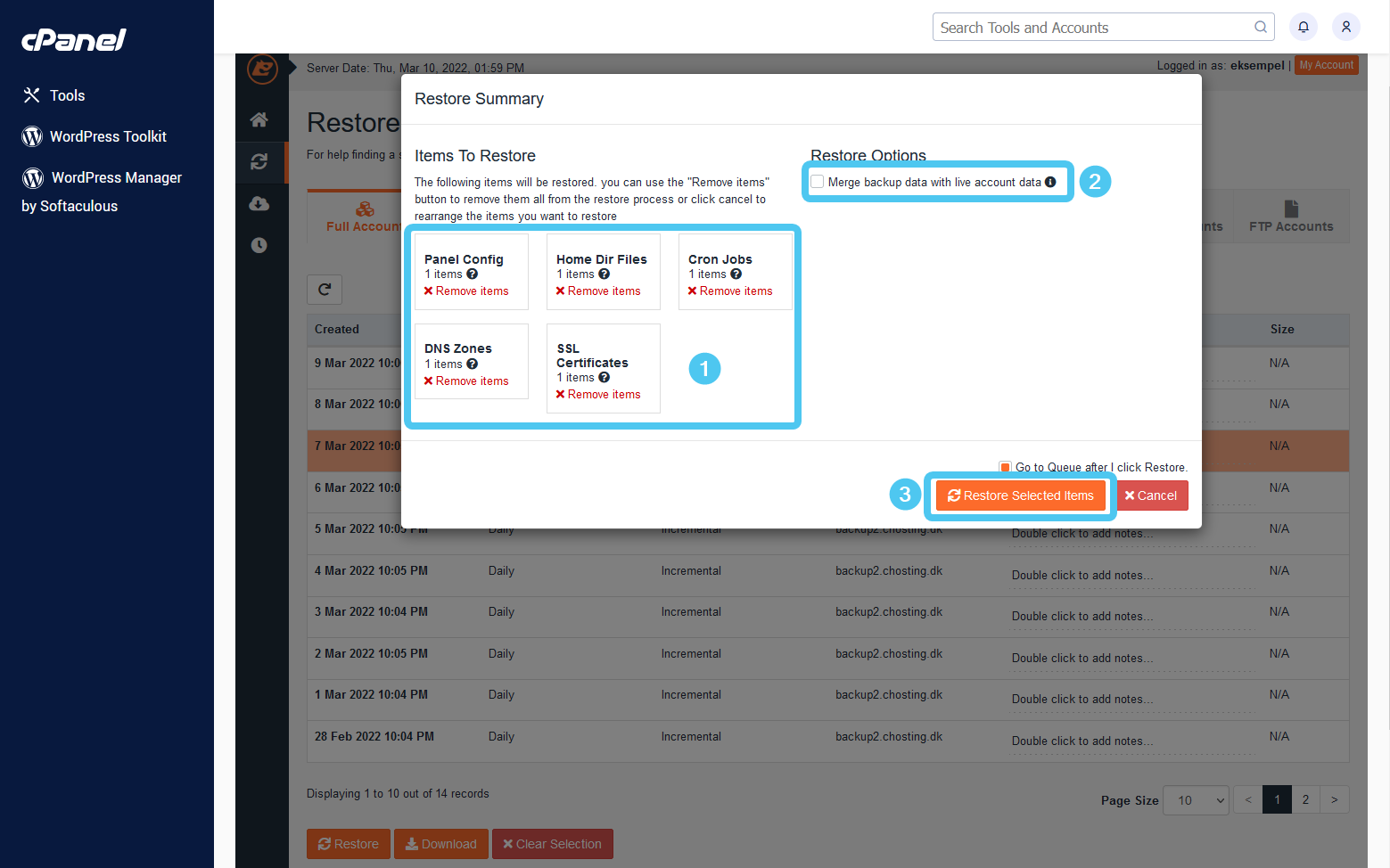Open My Account link at top right
Image resolution: width=1390 pixels, height=868 pixels.
pyautogui.click(x=1326, y=64)
